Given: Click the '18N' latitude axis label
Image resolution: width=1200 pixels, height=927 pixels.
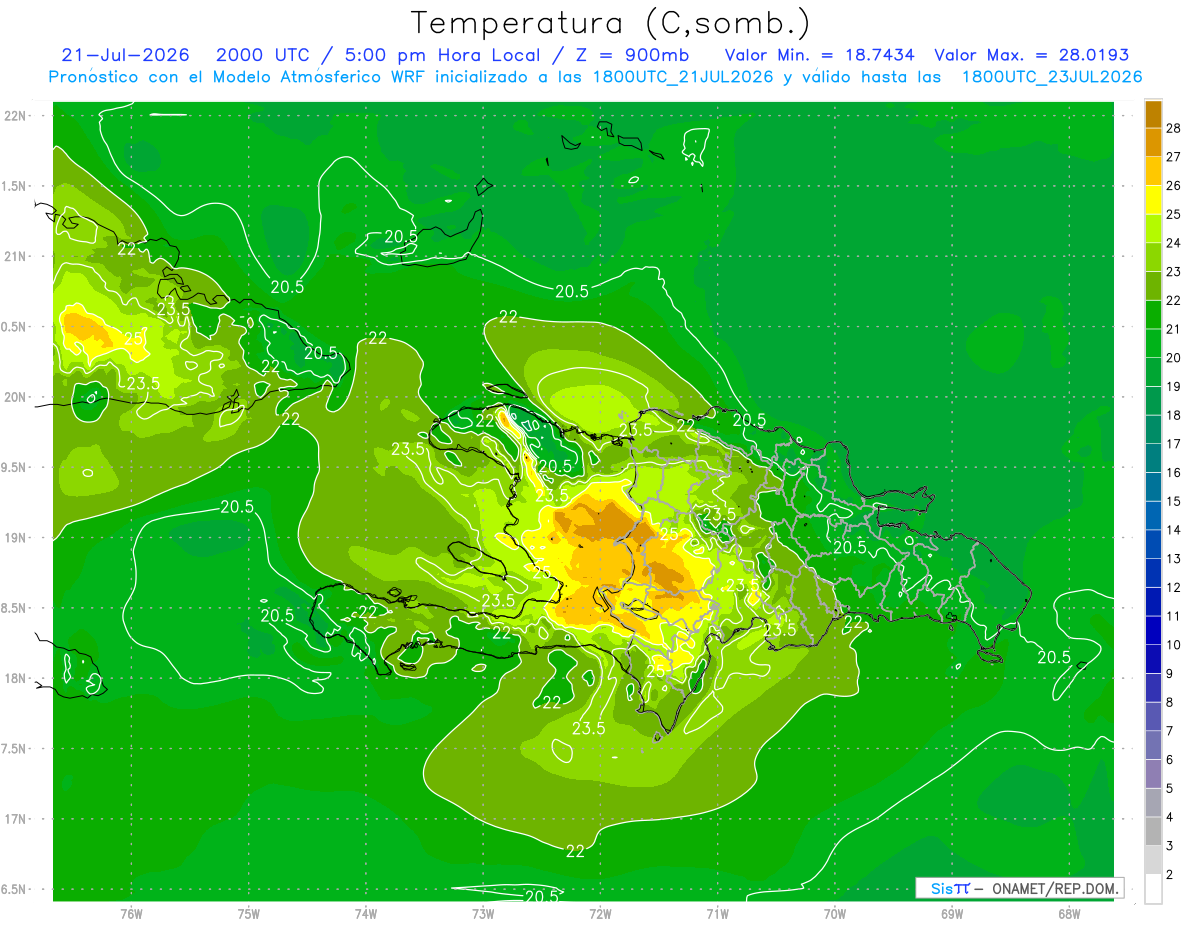Looking at the screenshot, I should [x=16, y=679].
